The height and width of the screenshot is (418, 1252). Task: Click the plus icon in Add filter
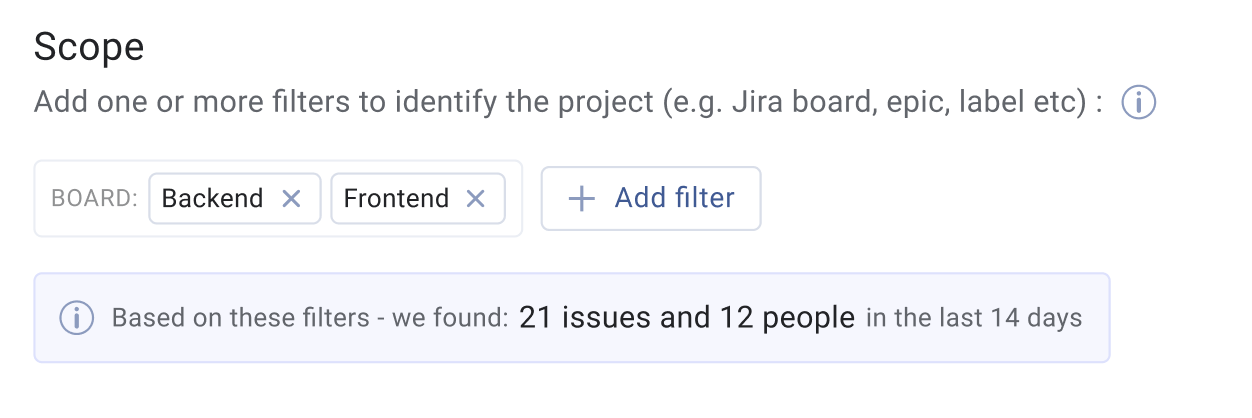581,199
